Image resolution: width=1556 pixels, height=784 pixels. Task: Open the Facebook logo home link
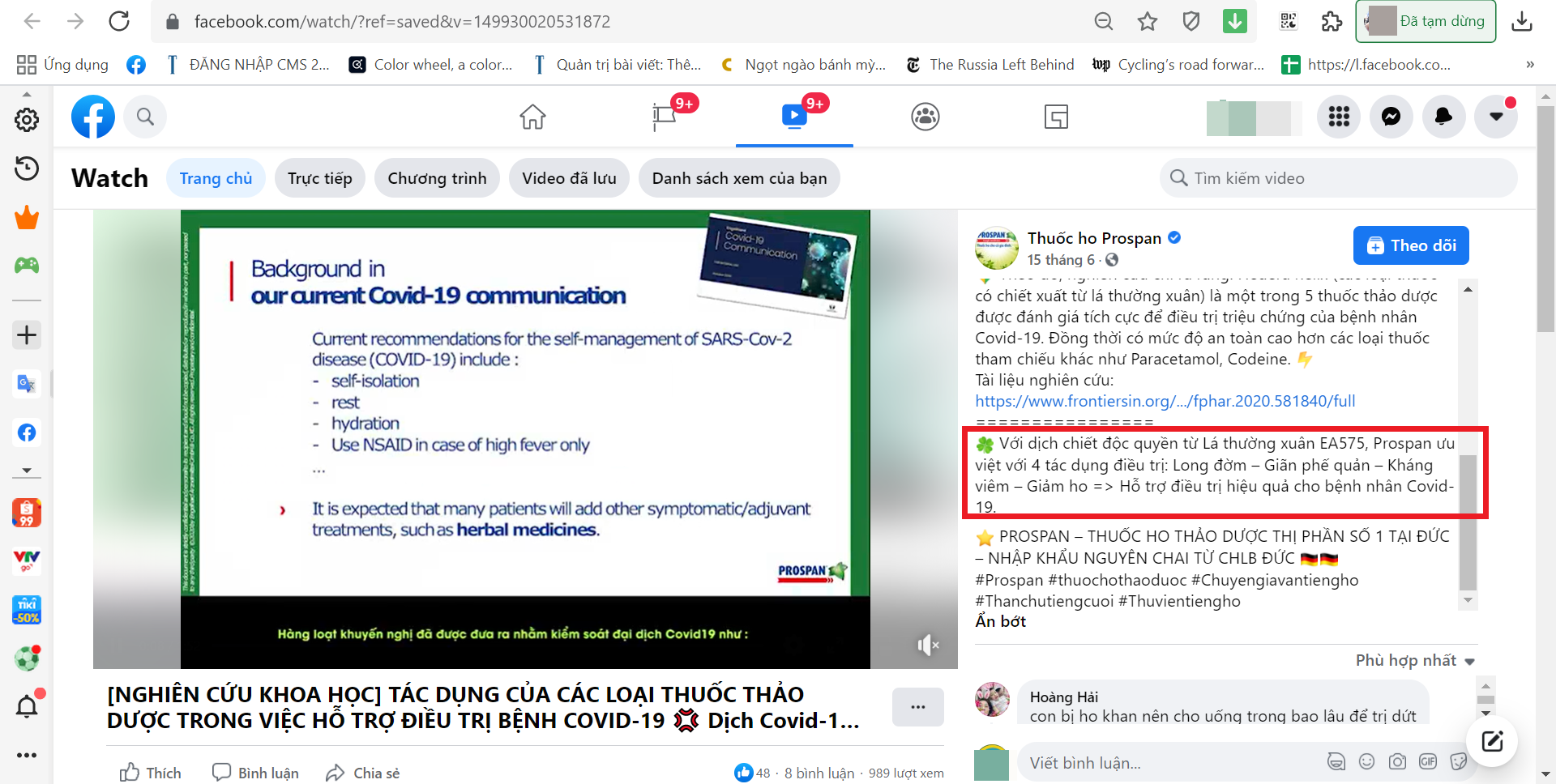[93, 117]
